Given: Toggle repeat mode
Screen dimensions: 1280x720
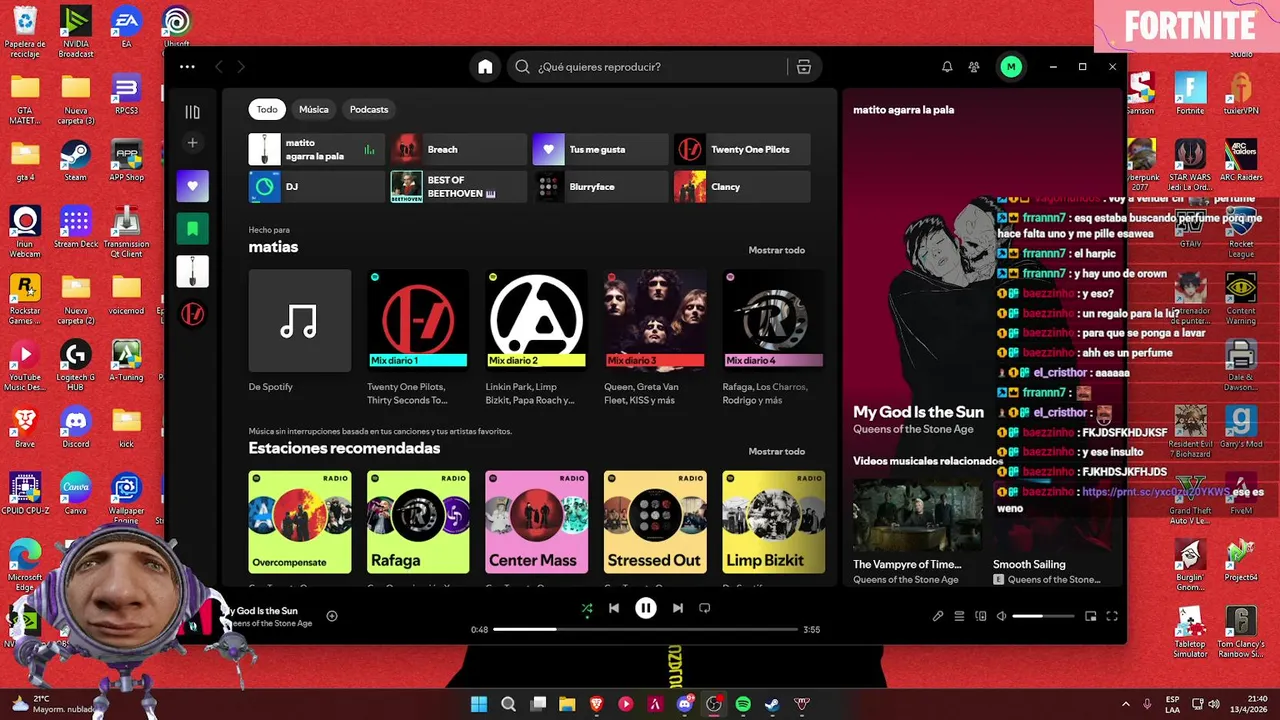Looking at the screenshot, I should (705, 608).
